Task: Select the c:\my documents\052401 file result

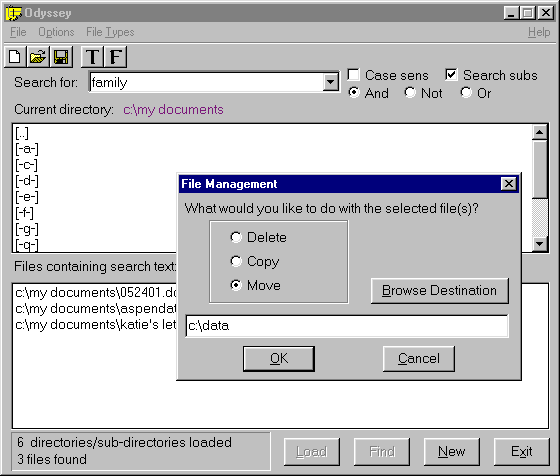Action: point(96,292)
